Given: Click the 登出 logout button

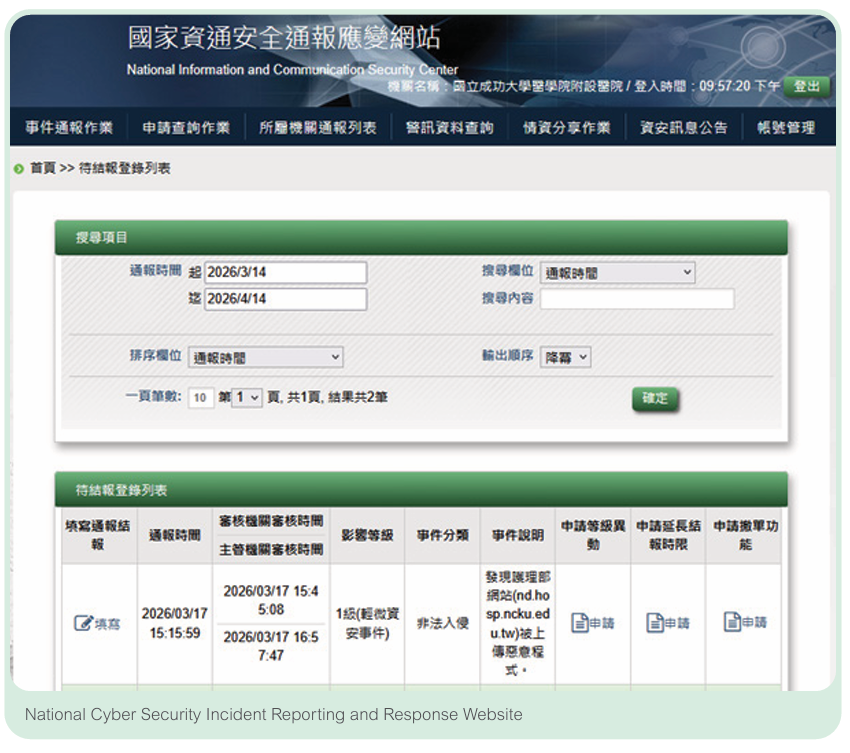Looking at the screenshot, I should [x=807, y=87].
